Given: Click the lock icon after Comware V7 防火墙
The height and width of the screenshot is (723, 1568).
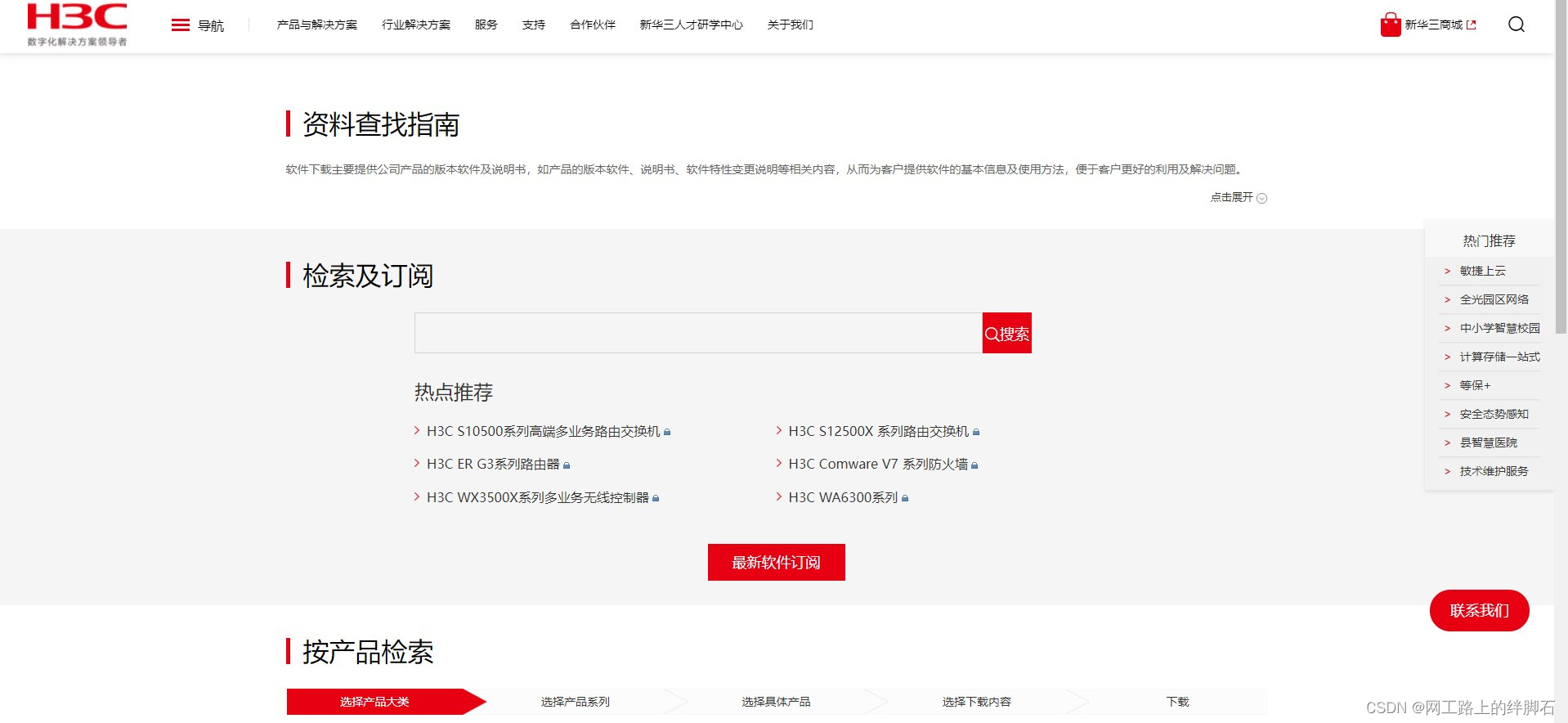Looking at the screenshot, I should (974, 465).
